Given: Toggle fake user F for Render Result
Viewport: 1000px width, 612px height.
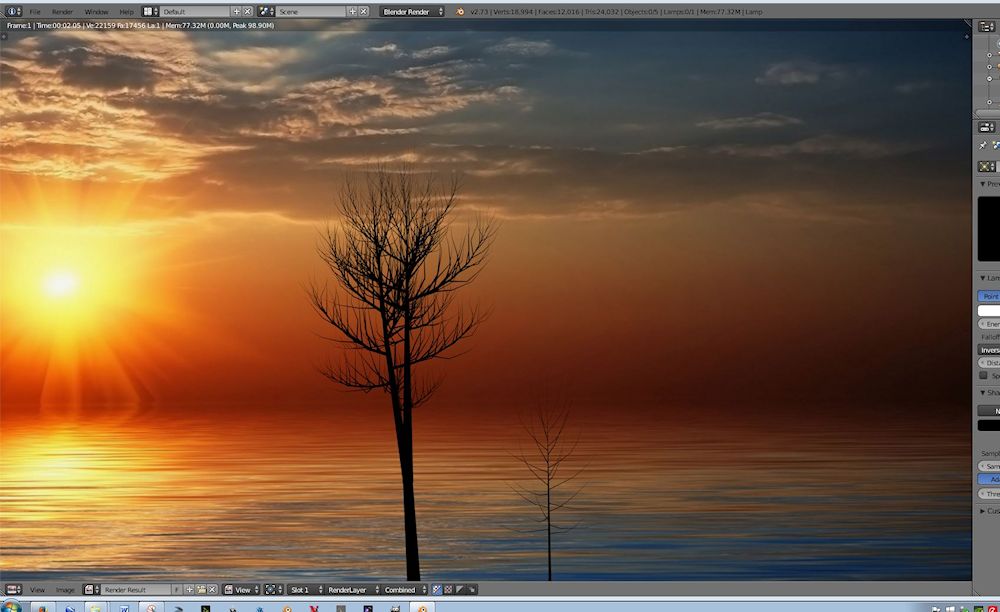Looking at the screenshot, I should click(177, 590).
